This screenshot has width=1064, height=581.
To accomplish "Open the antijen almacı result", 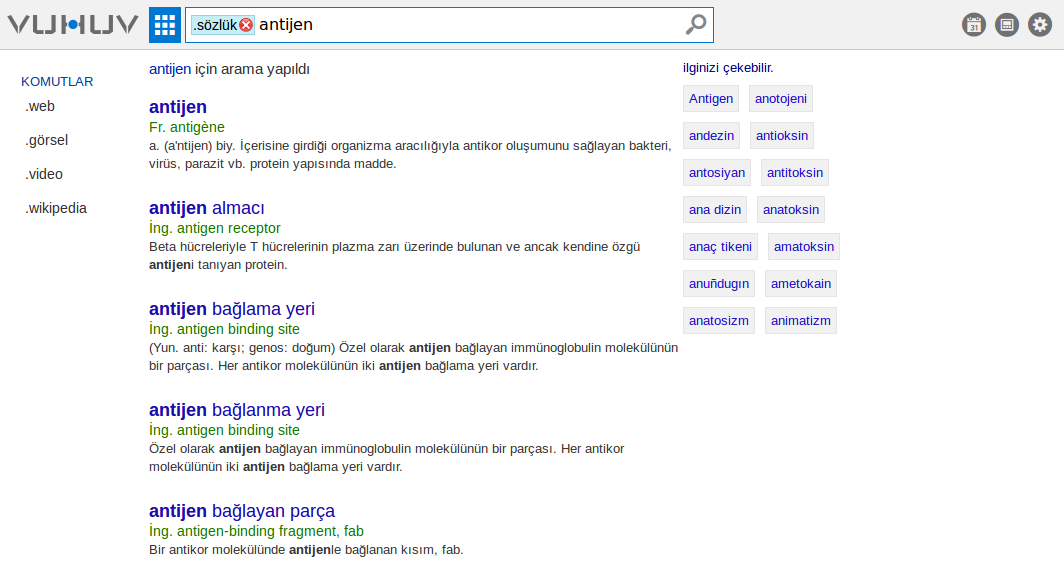I will (207, 208).
